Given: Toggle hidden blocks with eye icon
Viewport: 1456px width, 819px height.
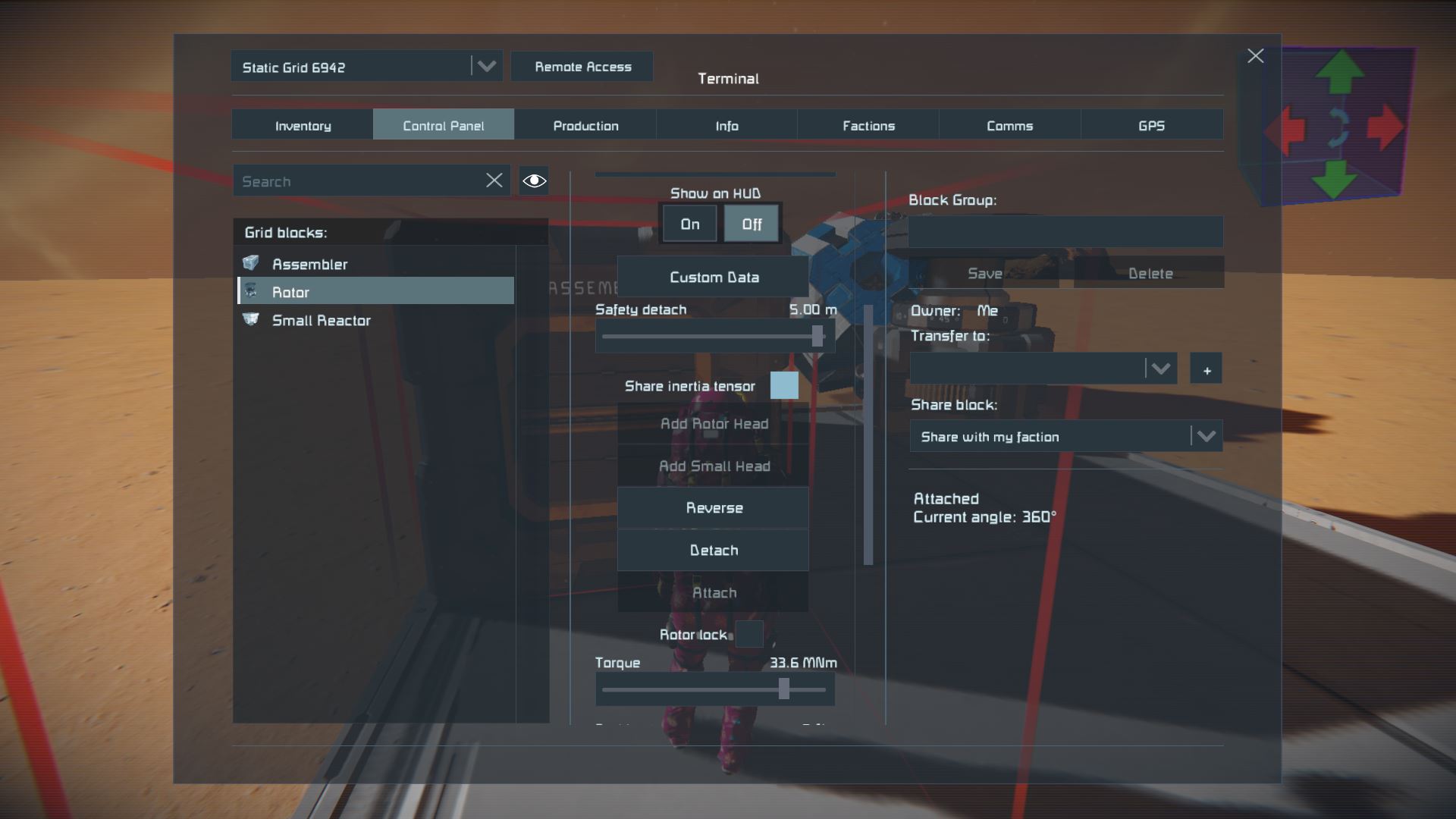Looking at the screenshot, I should [x=534, y=180].
